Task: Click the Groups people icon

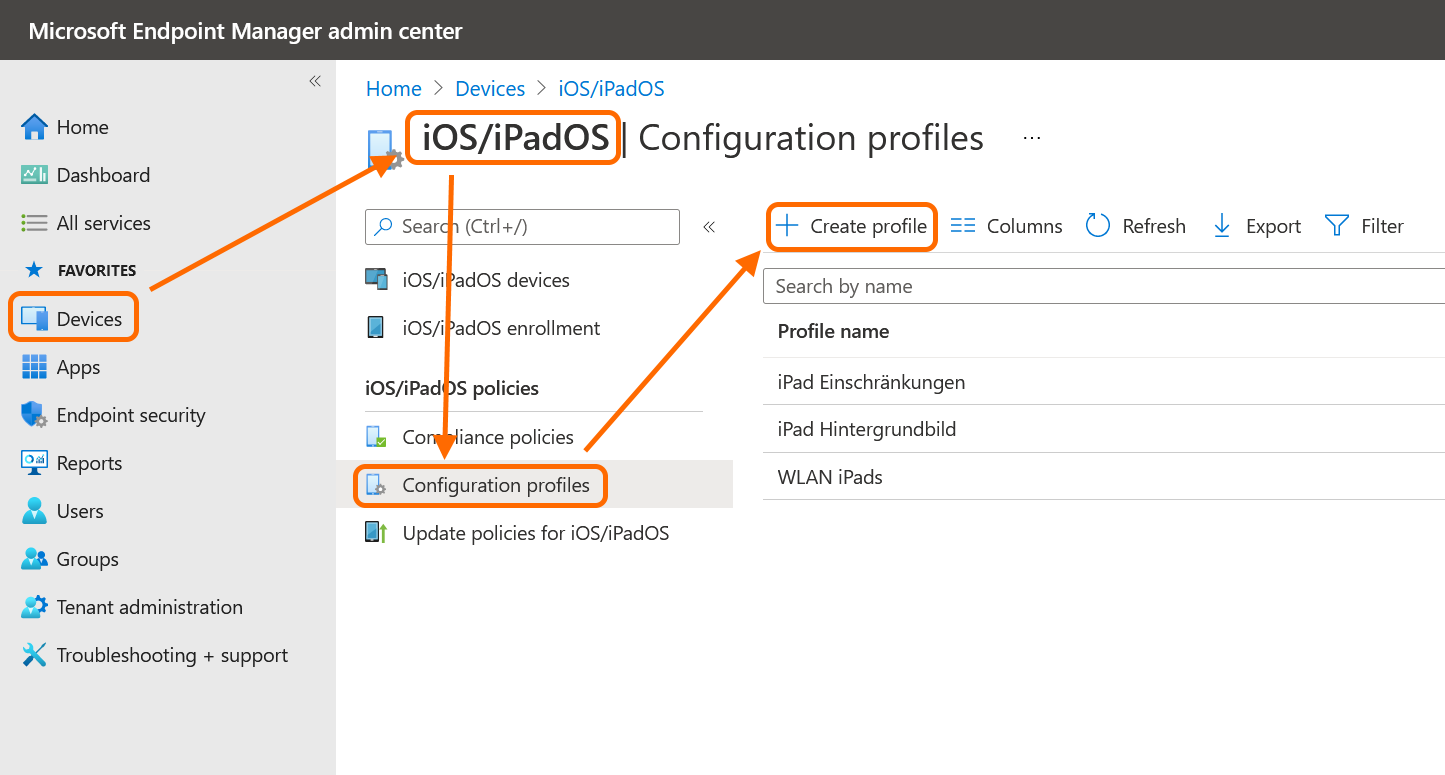Action: [34, 559]
